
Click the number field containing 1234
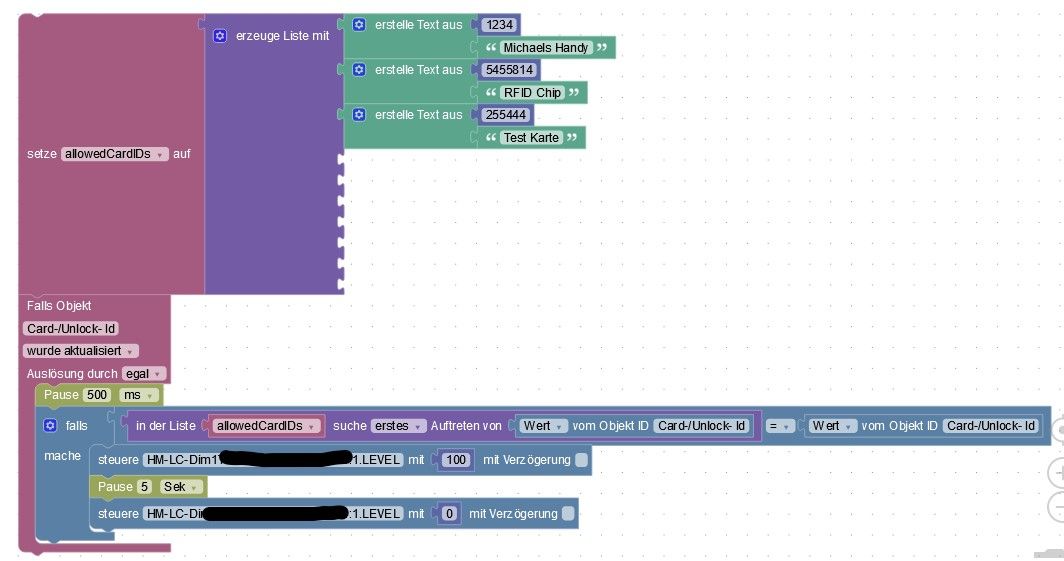click(x=499, y=24)
